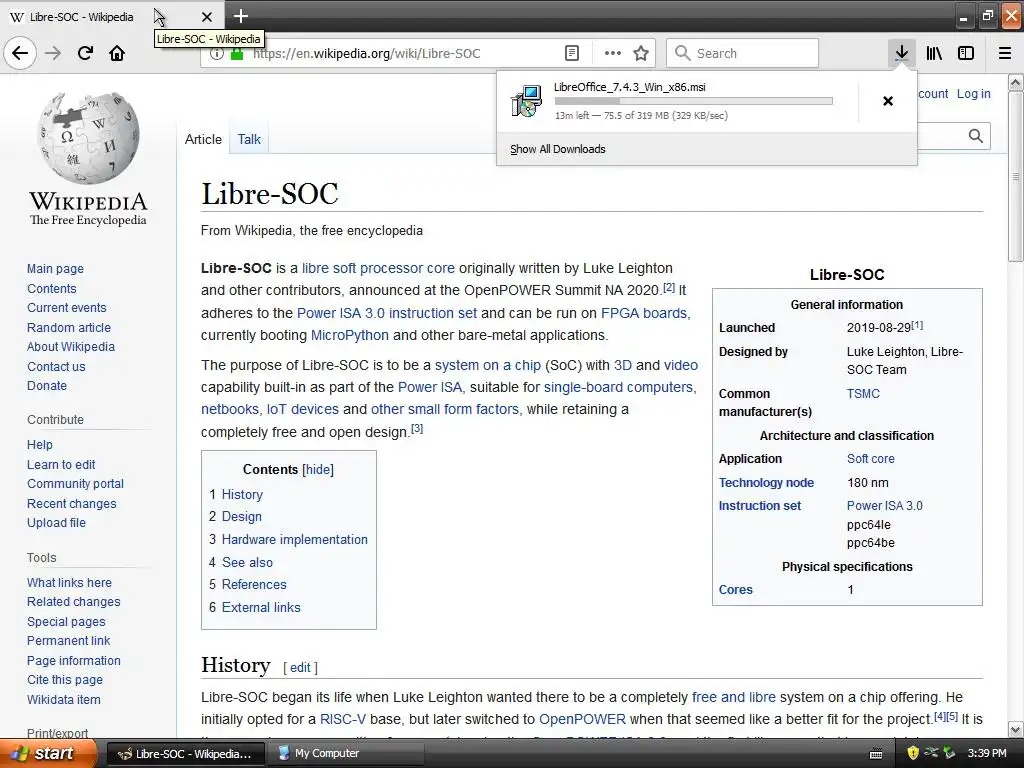Image resolution: width=1024 pixels, height=768 pixels.
Task: Open Random article in sidebar
Action: click(x=69, y=327)
